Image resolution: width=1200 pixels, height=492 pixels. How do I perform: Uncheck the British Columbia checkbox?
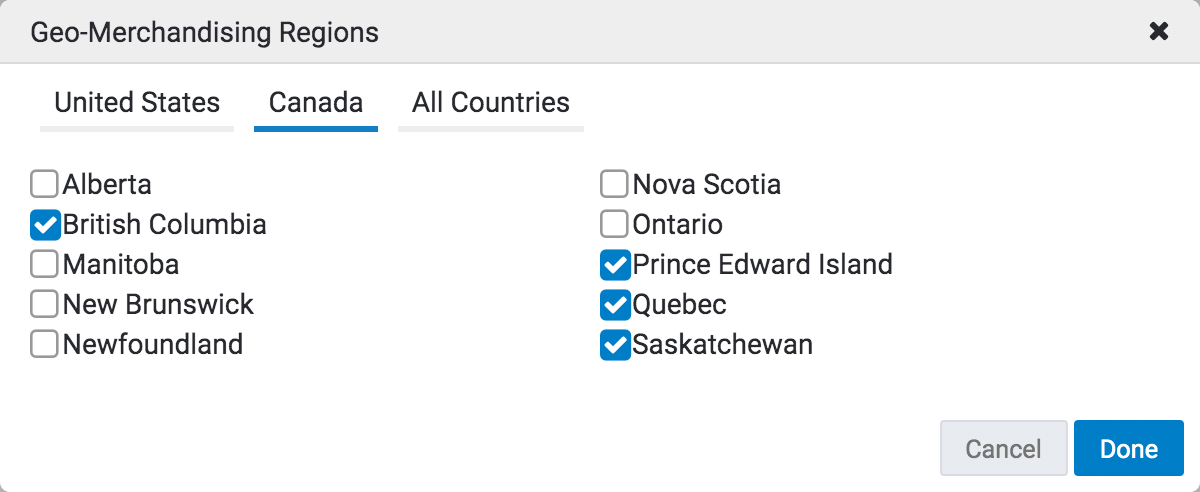tap(44, 224)
